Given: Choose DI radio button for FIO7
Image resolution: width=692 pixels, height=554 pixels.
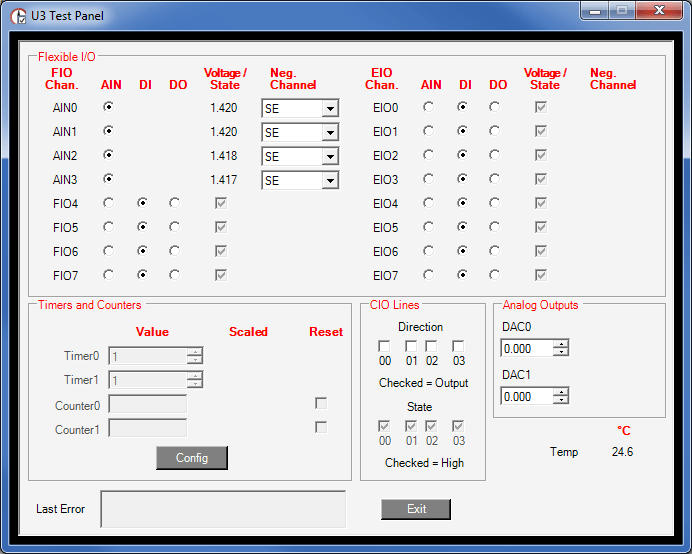Looking at the screenshot, I should point(143,275).
